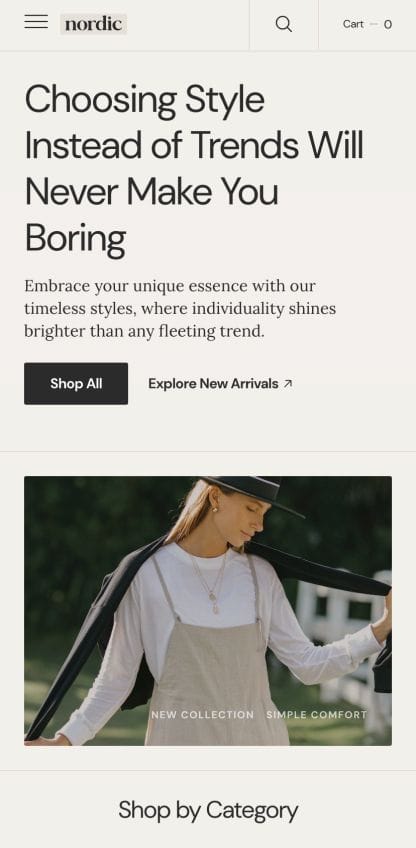Click the cart item count zero

(x=388, y=24)
